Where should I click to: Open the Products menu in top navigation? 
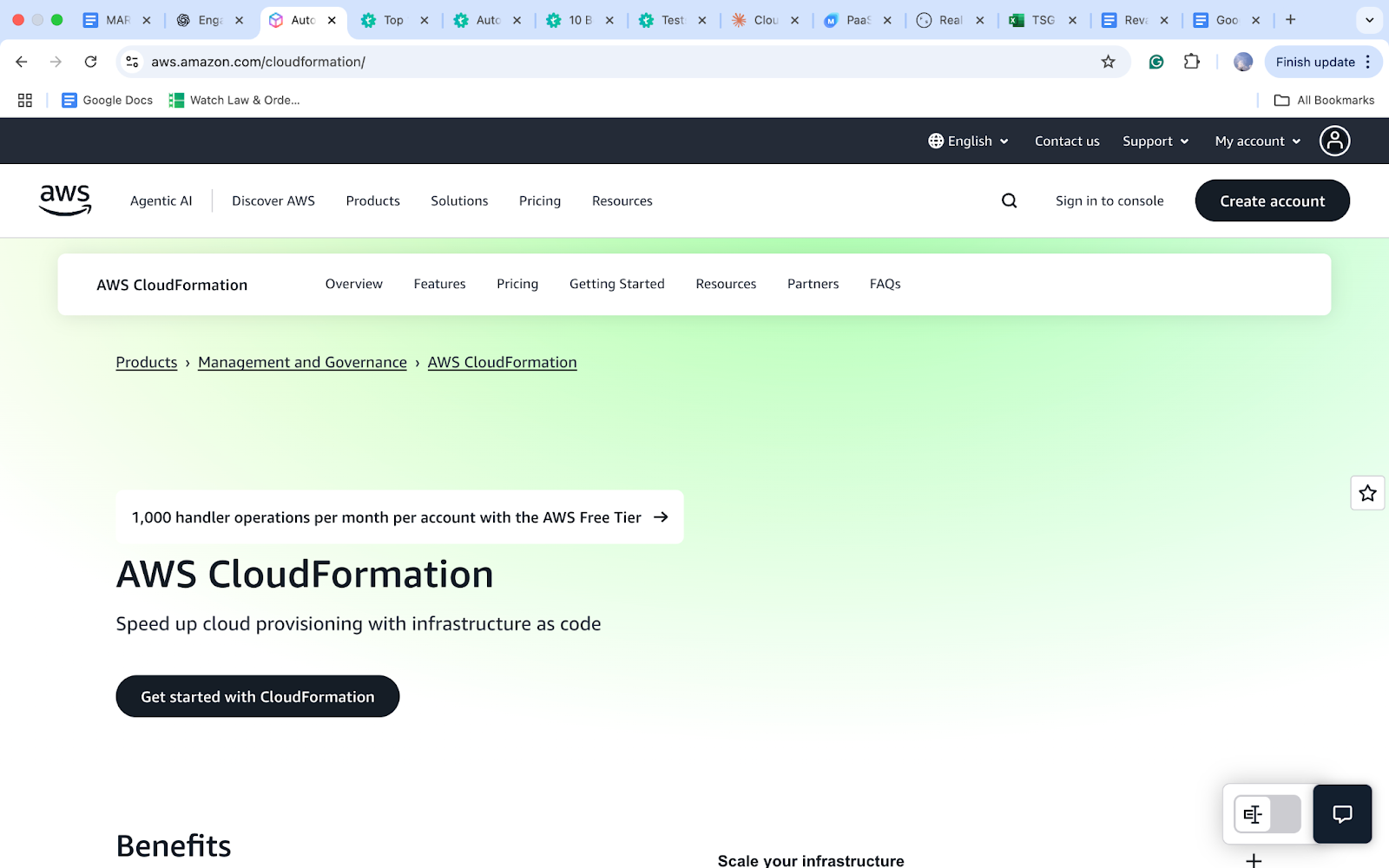(373, 201)
